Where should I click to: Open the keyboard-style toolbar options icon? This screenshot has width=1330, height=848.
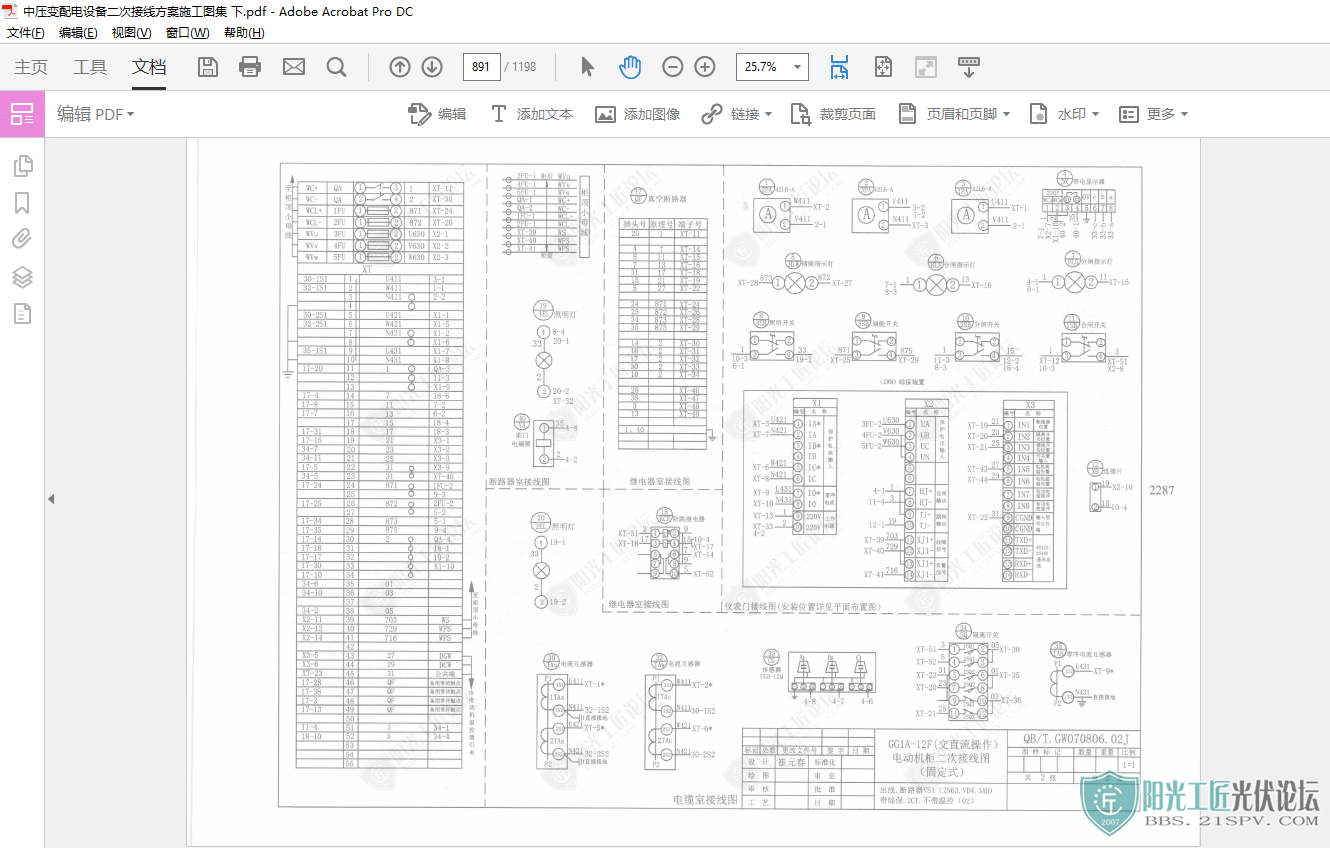(x=969, y=67)
